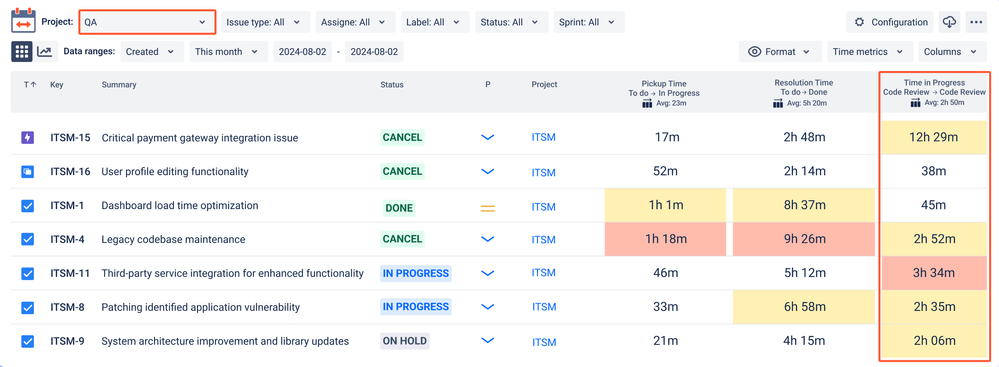Switch to the line chart view icon
Viewport: 999px width, 367px height.
tap(45, 52)
